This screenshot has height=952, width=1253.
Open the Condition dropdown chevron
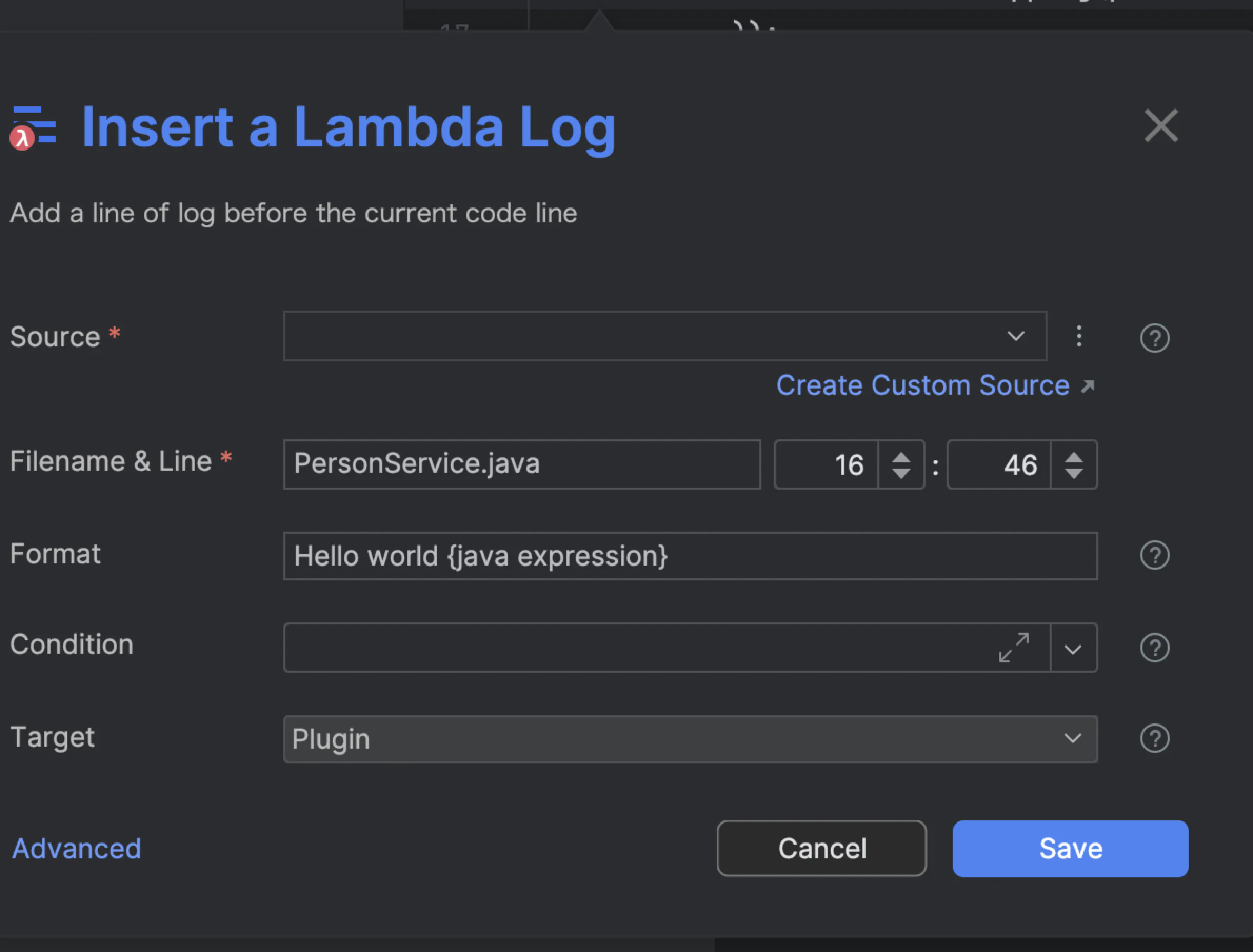1073,647
